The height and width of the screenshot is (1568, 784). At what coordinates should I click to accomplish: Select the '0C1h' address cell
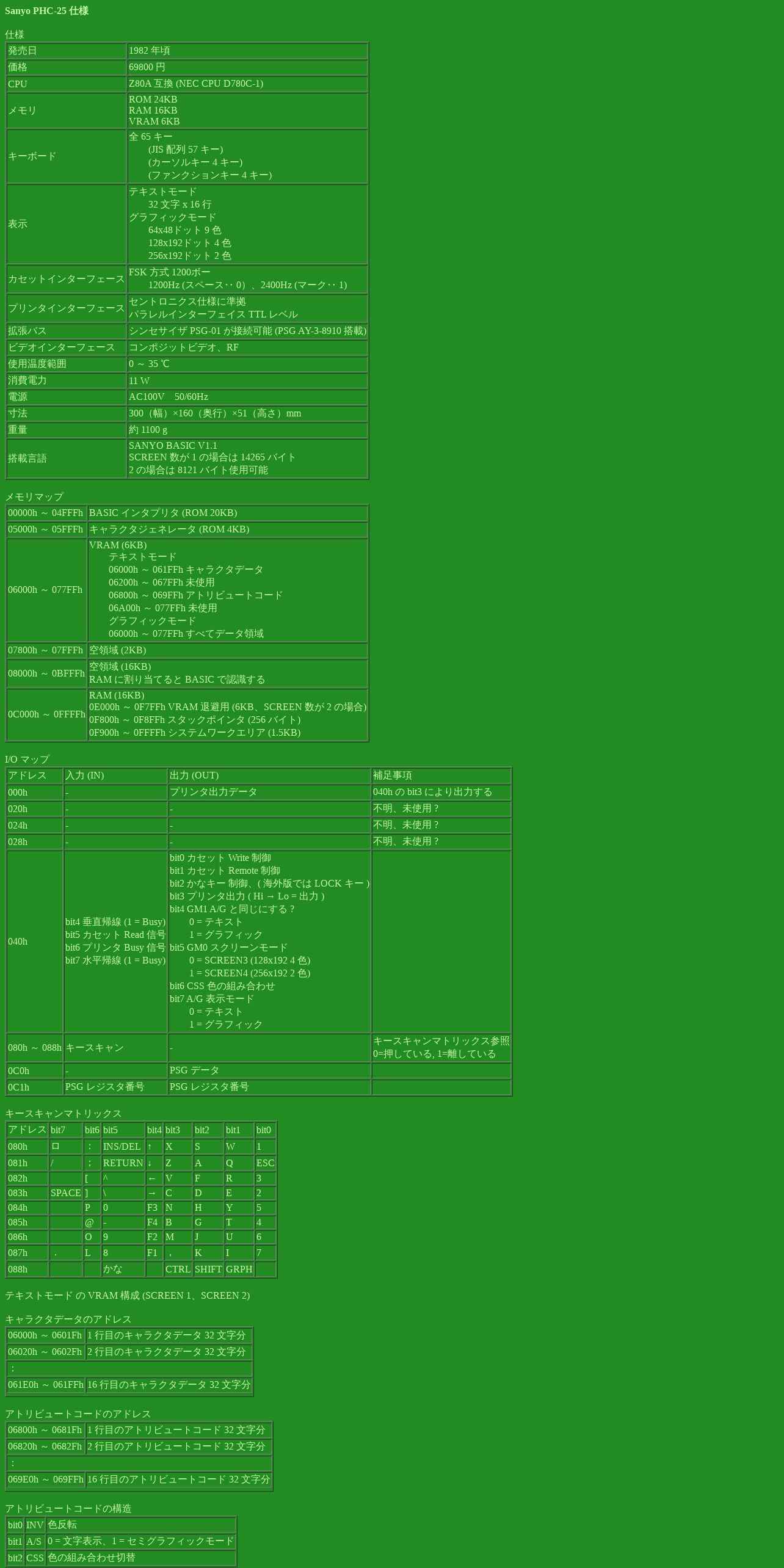(x=35, y=1087)
